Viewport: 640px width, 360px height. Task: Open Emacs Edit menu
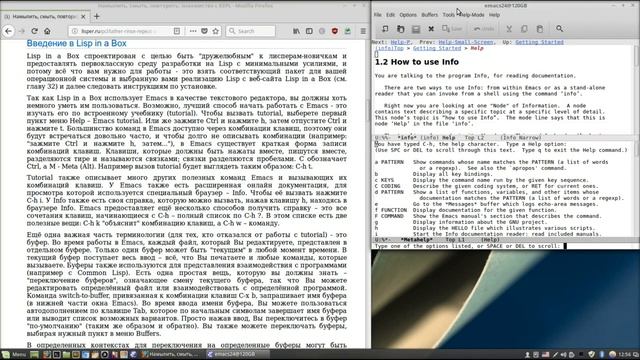pos(391,15)
